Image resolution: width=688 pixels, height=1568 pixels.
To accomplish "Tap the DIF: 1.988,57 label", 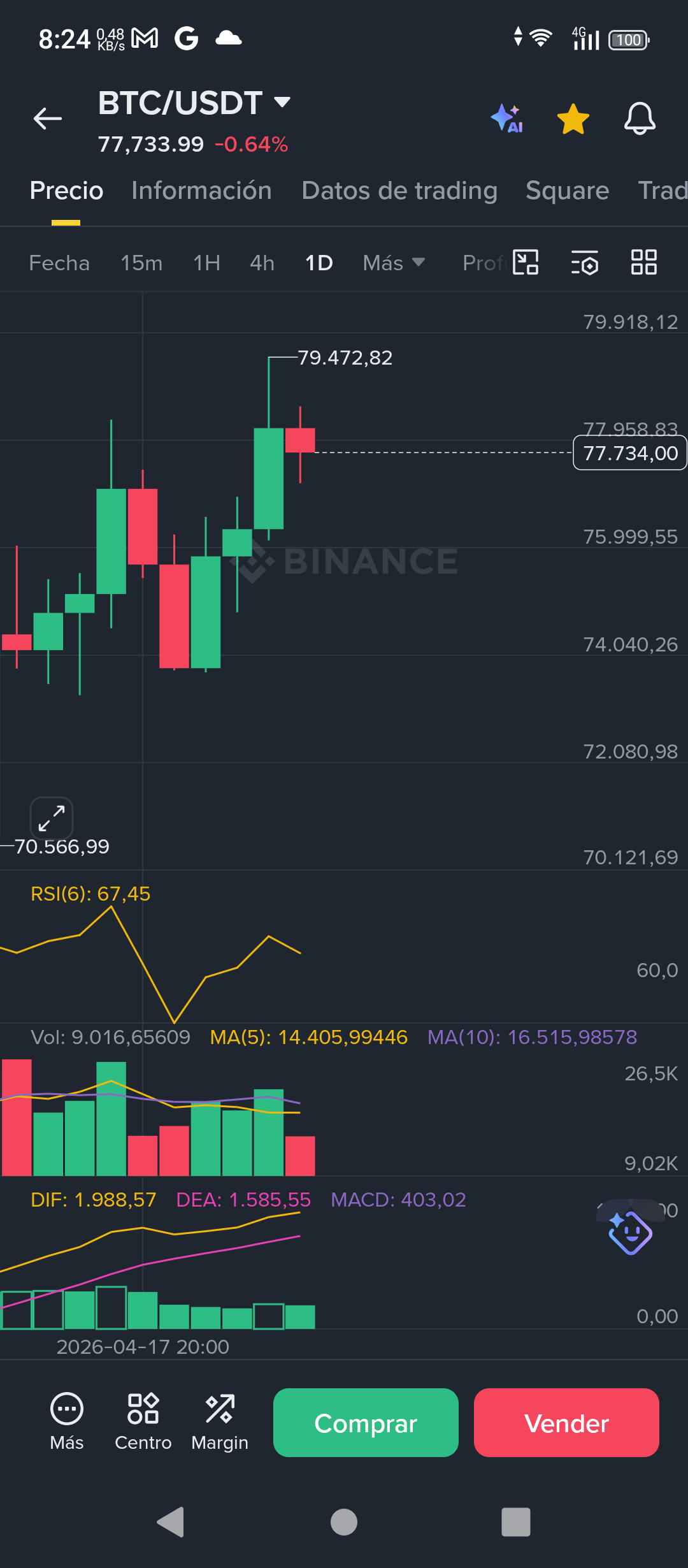I will tap(94, 1200).
